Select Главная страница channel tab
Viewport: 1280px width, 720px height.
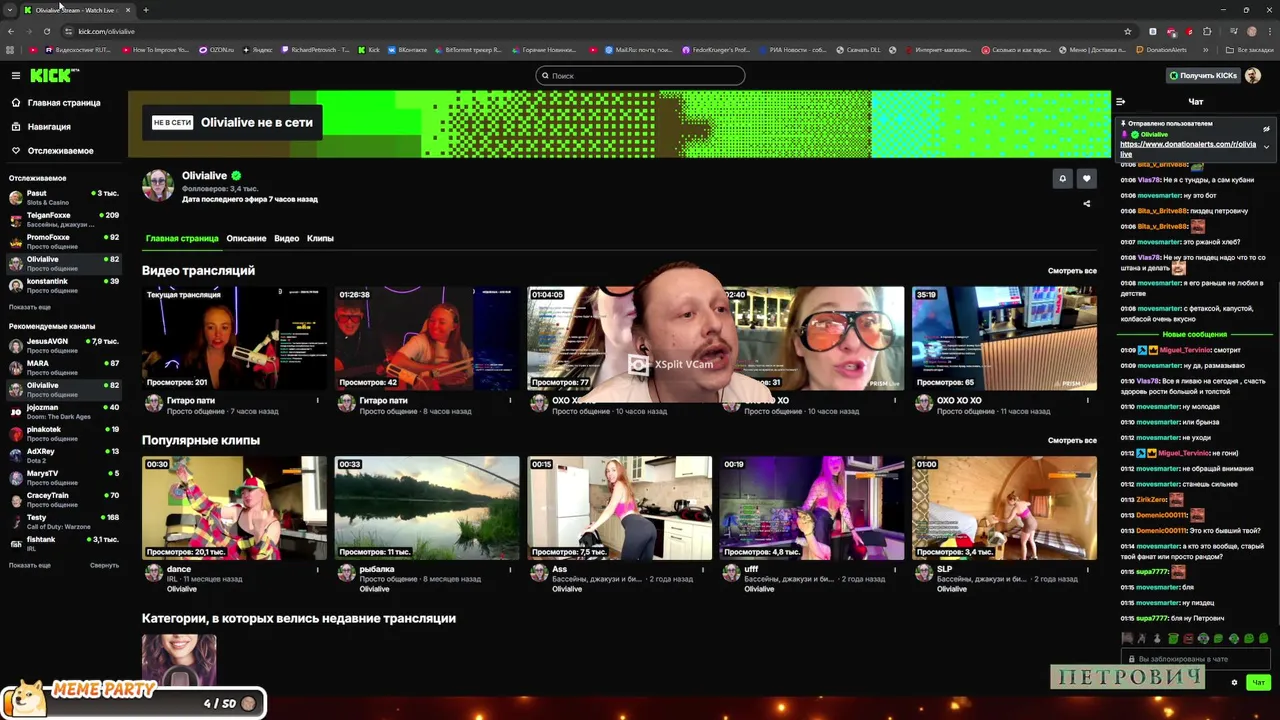(182, 238)
